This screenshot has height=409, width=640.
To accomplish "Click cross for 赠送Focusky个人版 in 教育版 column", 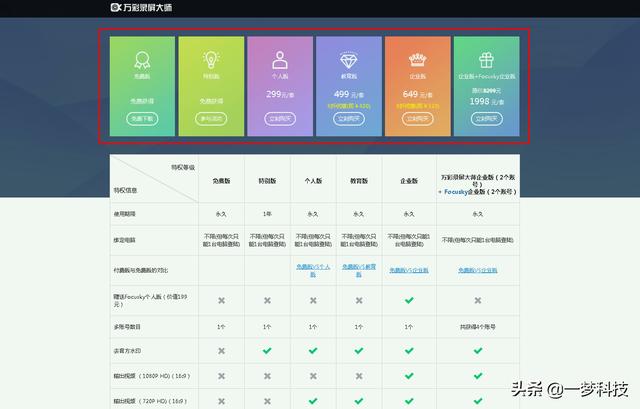I will pos(359,300).
